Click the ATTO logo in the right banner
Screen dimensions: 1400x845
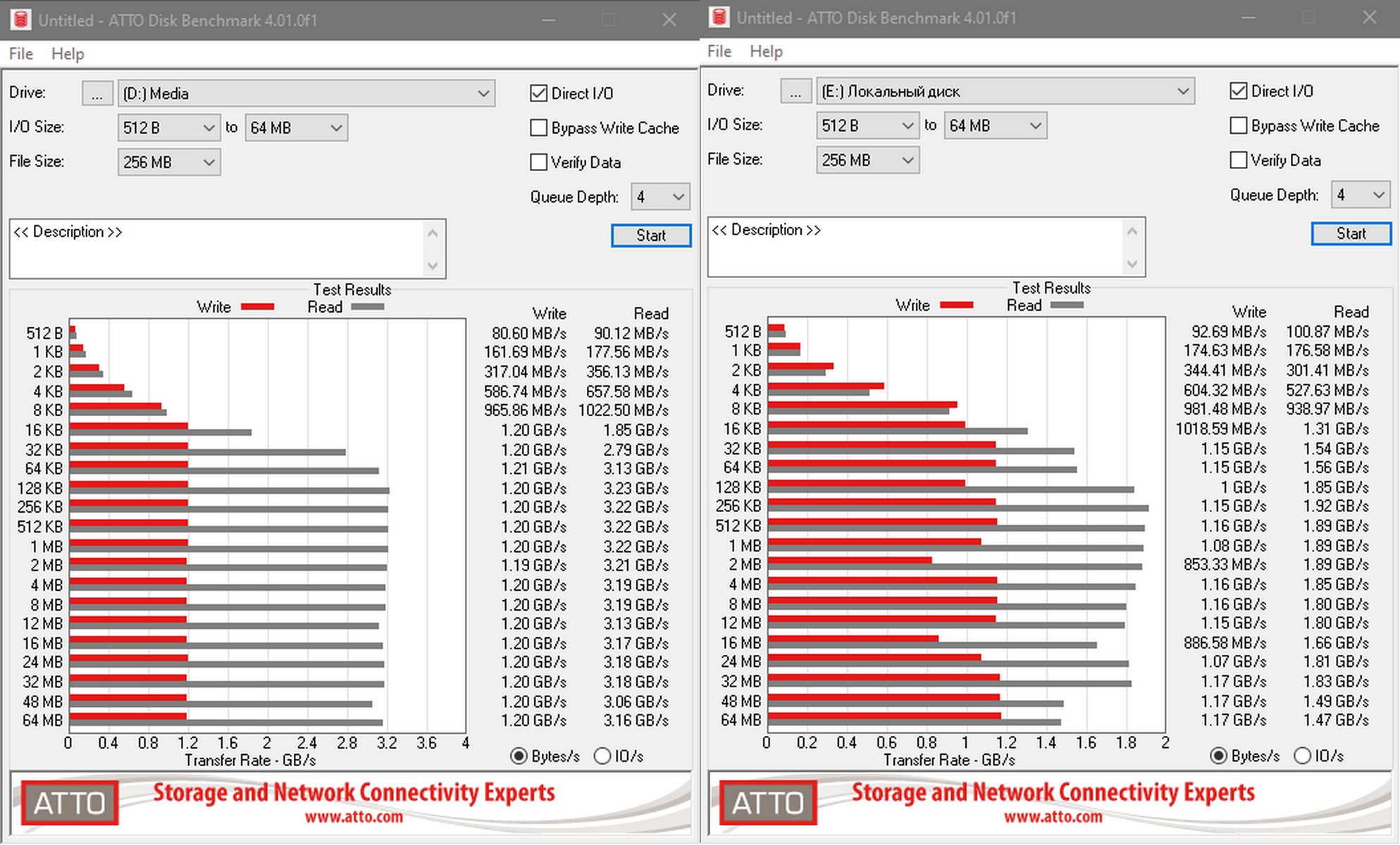(768, 802)
